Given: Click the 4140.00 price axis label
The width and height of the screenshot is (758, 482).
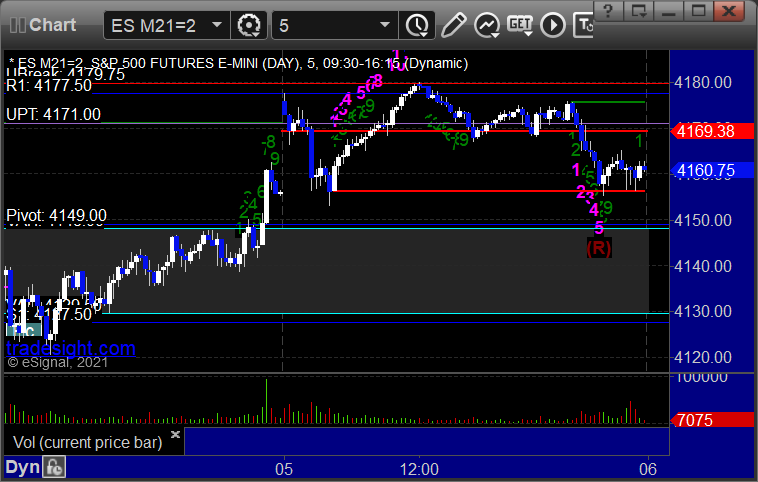Looking at the screenshot, I should 703,266.
